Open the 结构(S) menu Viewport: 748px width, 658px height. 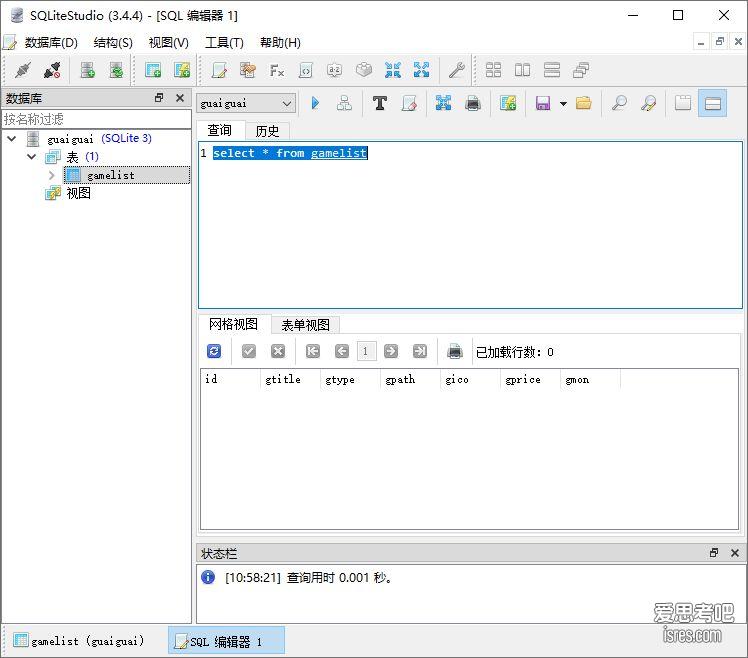pos(113,42)
